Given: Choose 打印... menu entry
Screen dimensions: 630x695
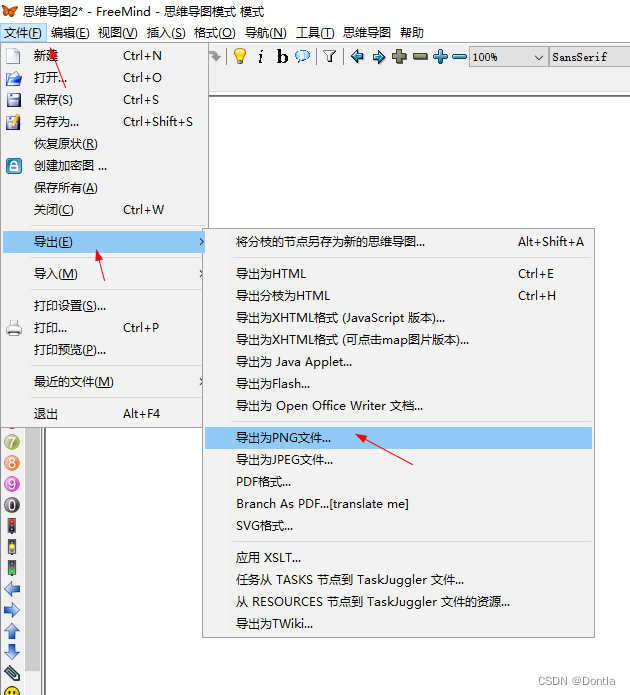Looking at the screenshot, I should pos(104,328).
